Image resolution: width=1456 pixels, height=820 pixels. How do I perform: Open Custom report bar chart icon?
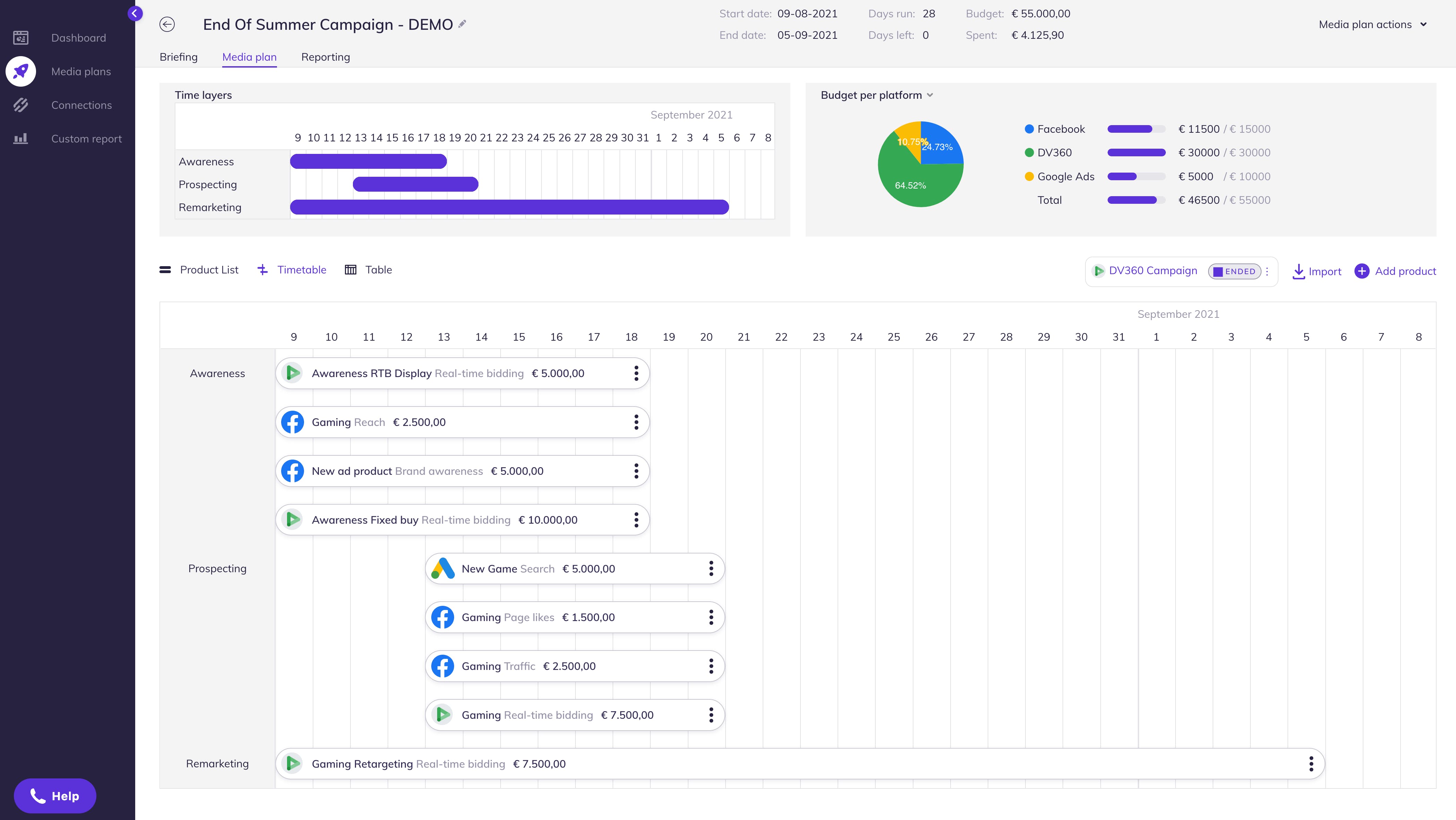coord(21,138)
